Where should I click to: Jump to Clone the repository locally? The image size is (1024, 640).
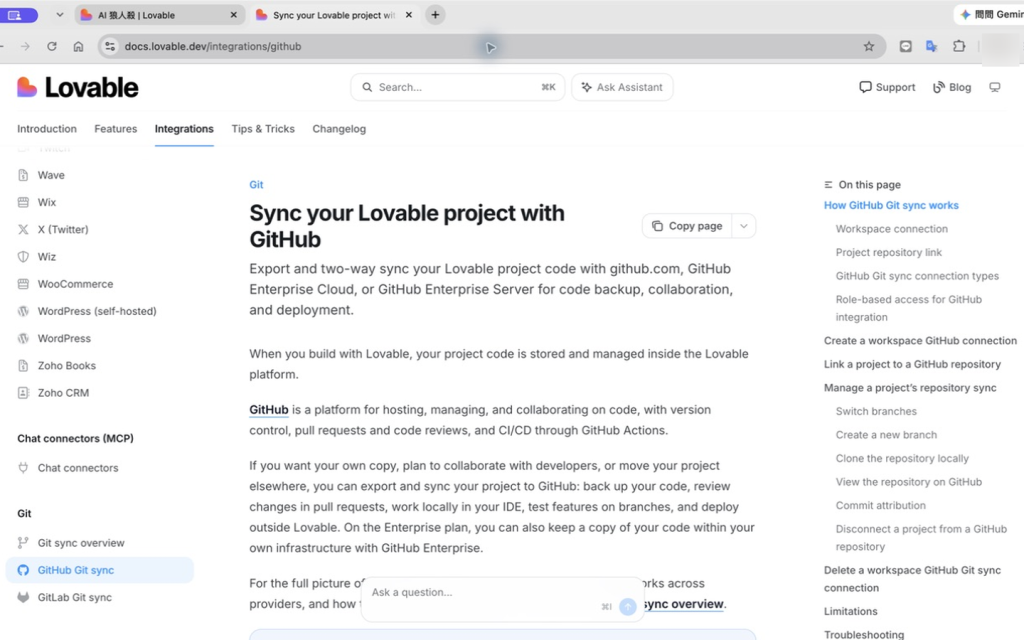pyautogui.click(x=902, y=458)
